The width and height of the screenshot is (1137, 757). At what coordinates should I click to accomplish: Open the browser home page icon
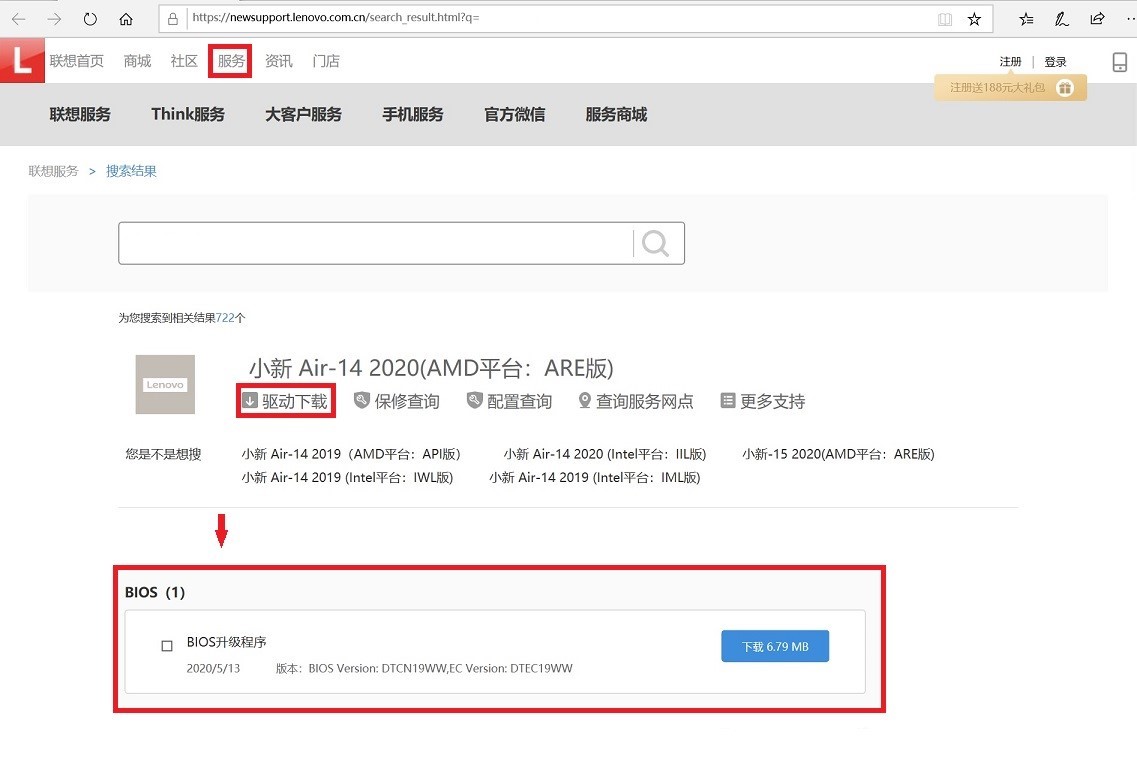pos(125,19)
